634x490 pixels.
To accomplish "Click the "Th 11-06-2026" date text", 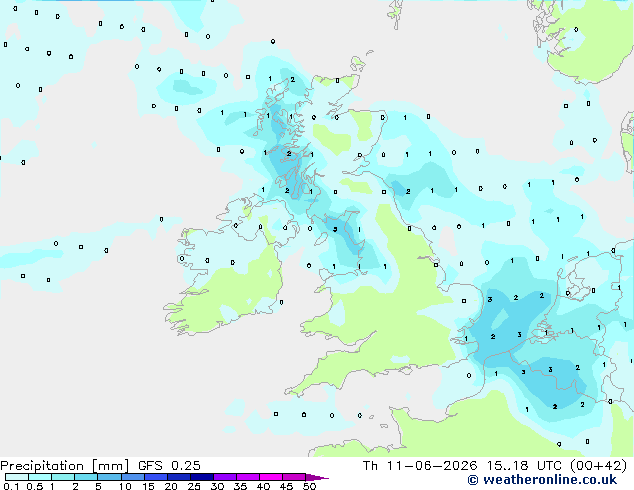I will (420, 466).
